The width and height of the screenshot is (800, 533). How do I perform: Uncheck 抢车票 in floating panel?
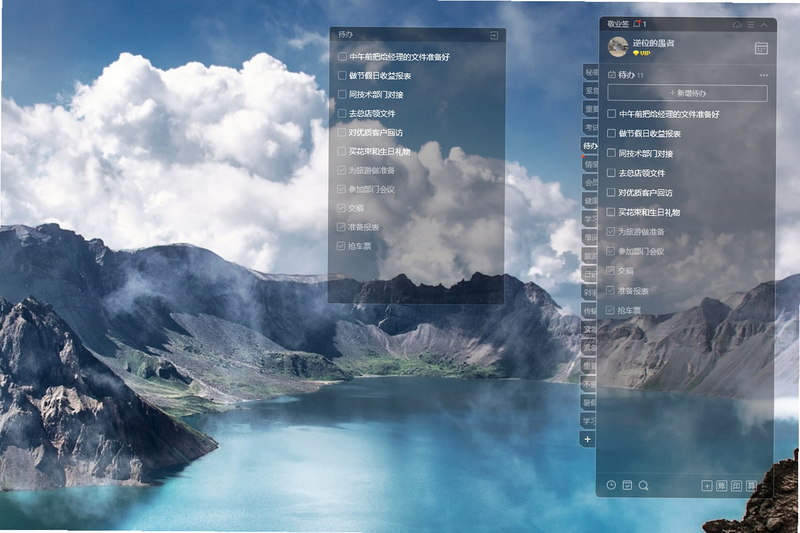coord(341,246)
